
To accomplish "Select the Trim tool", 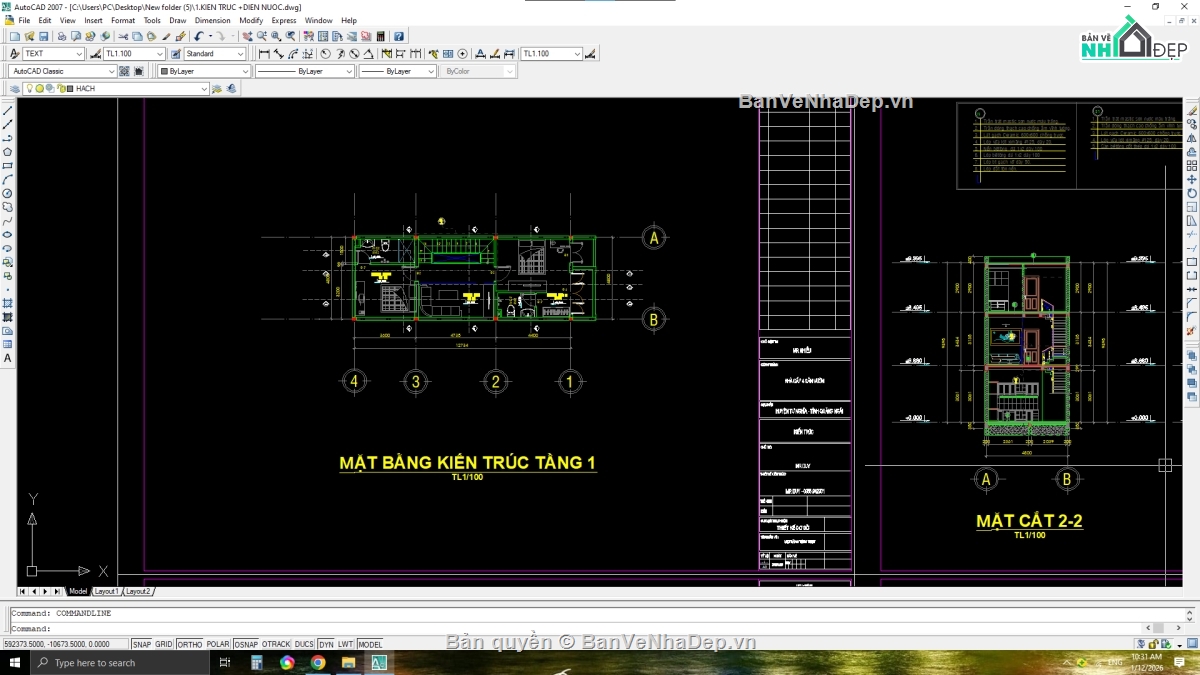I will click(1191, 234).
